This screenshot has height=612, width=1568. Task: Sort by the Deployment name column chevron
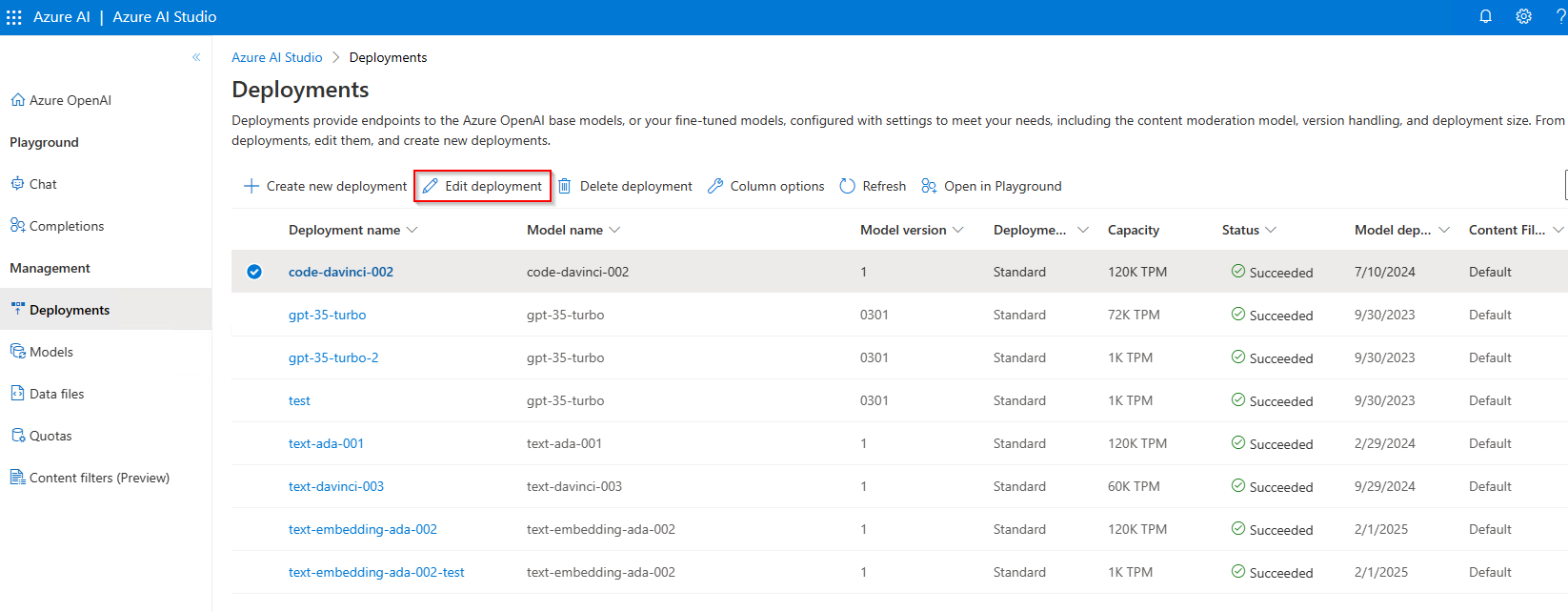coord(412,230)
